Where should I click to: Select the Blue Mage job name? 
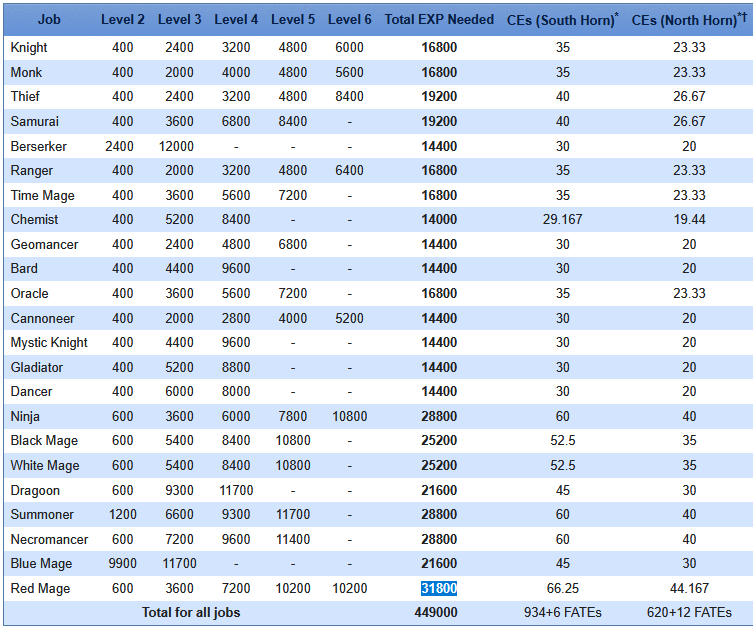[x=41, y=563]
